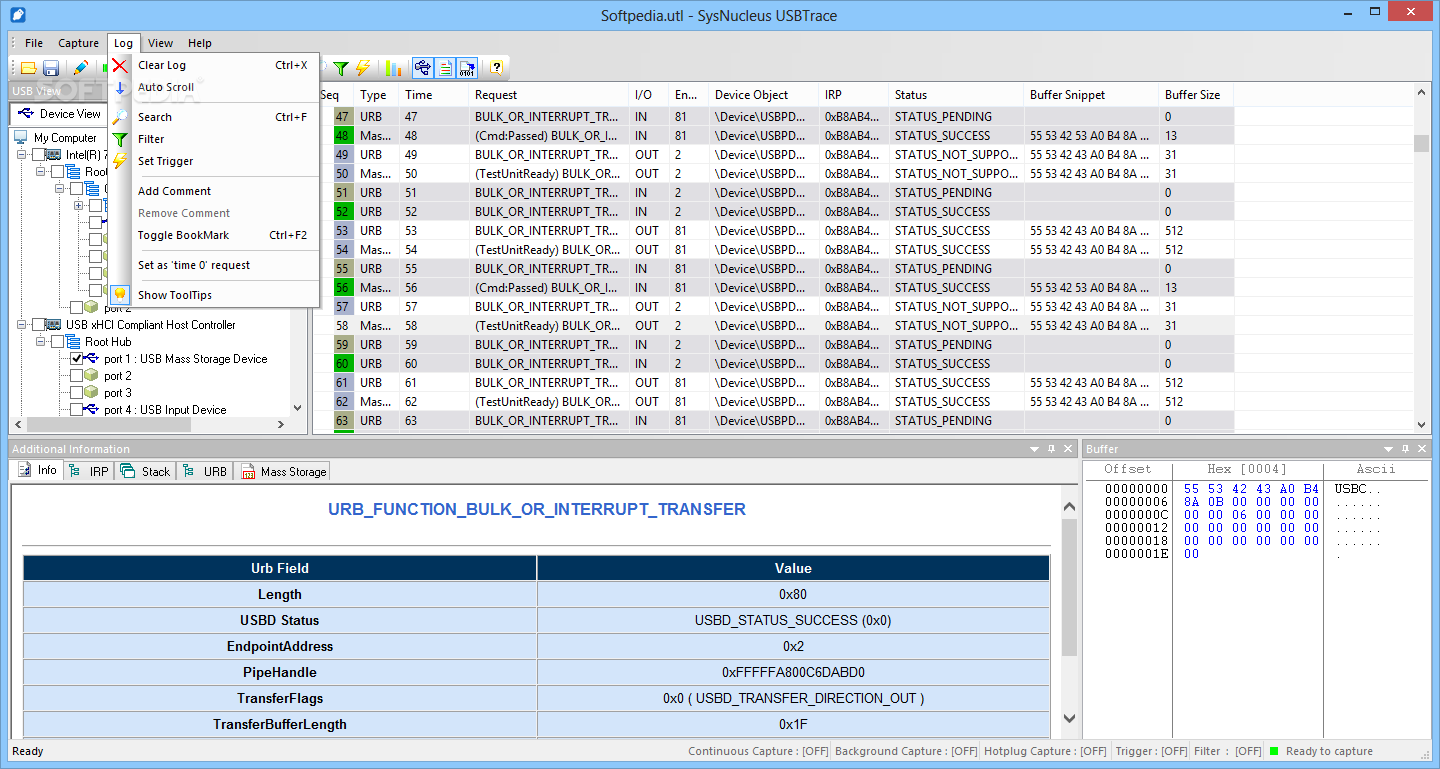Open the File menu
The image size is (1440, 769).
point(34,43)
